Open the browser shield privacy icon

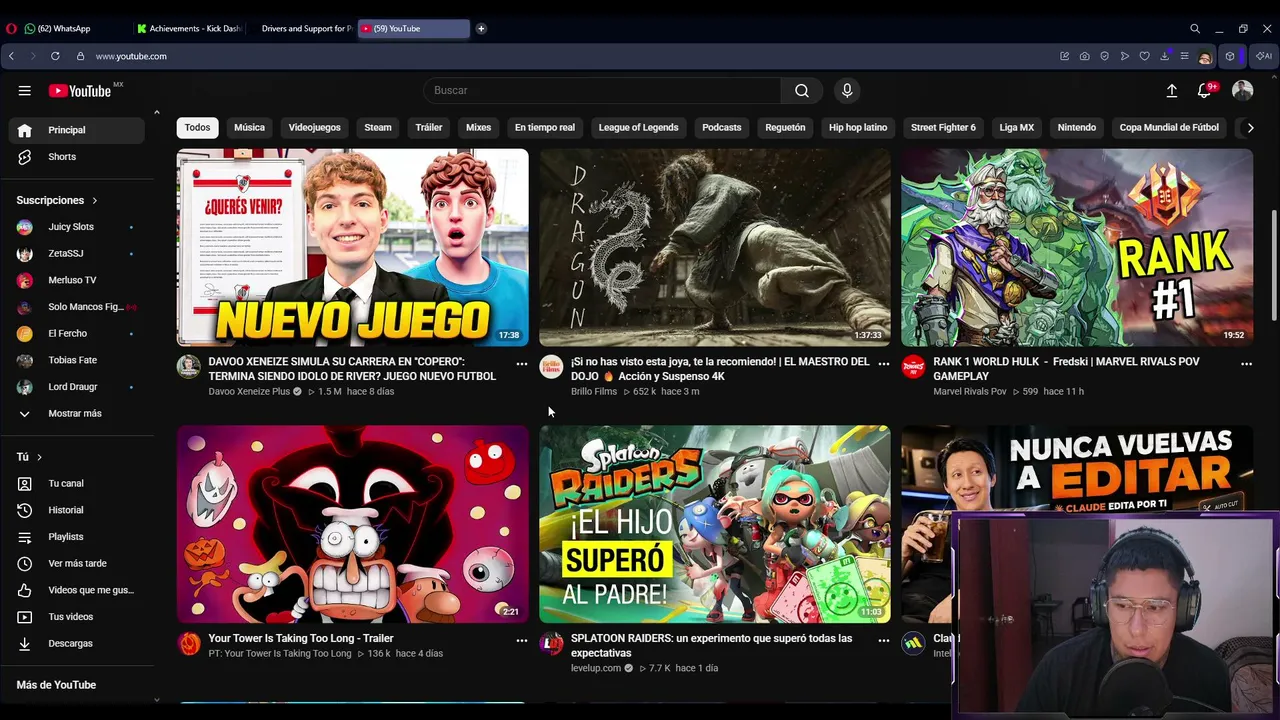(1105, 56)
